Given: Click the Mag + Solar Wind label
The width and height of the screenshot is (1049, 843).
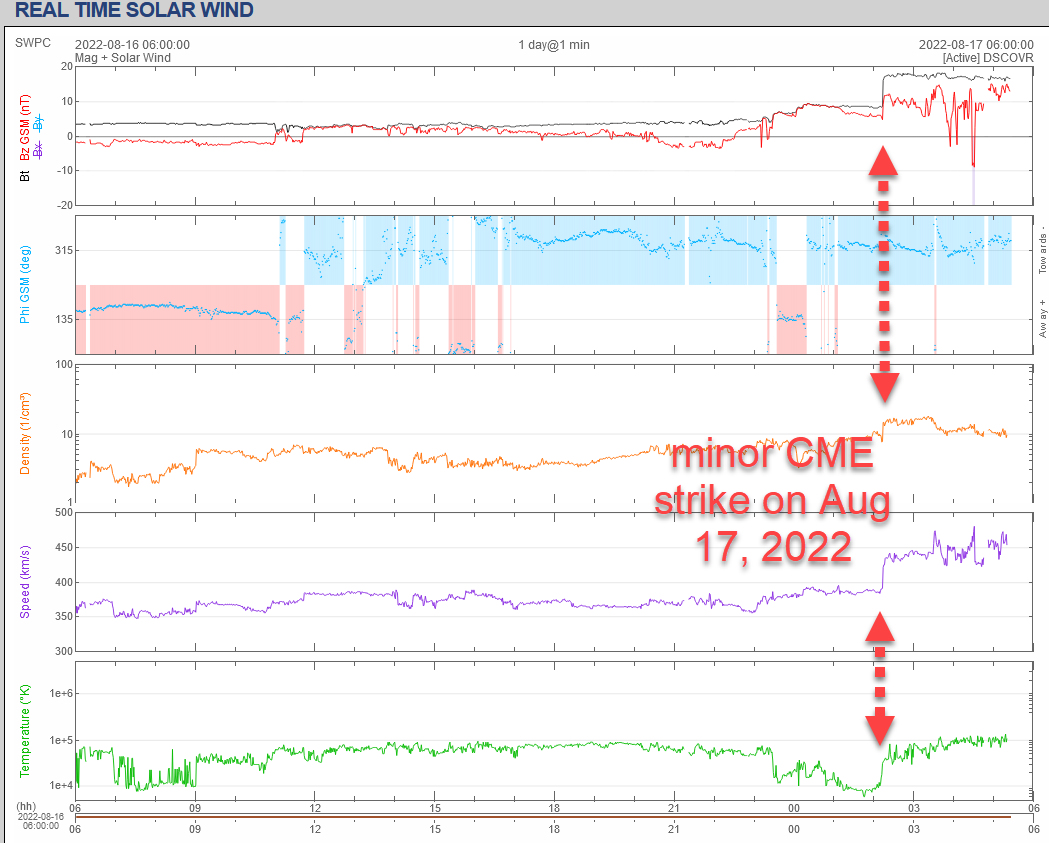Looking at the screenshot, I should click(x=122, y=58).
